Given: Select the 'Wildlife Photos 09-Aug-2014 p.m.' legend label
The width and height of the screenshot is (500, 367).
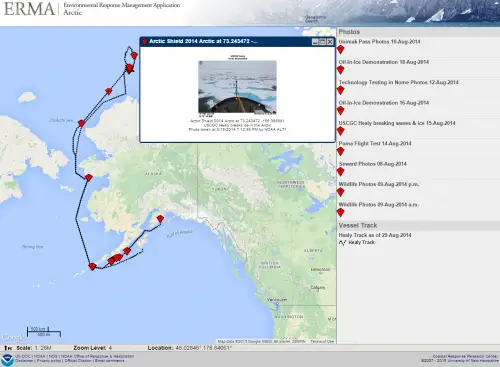Looking at the screenshot, I should (x=379, y=184).
